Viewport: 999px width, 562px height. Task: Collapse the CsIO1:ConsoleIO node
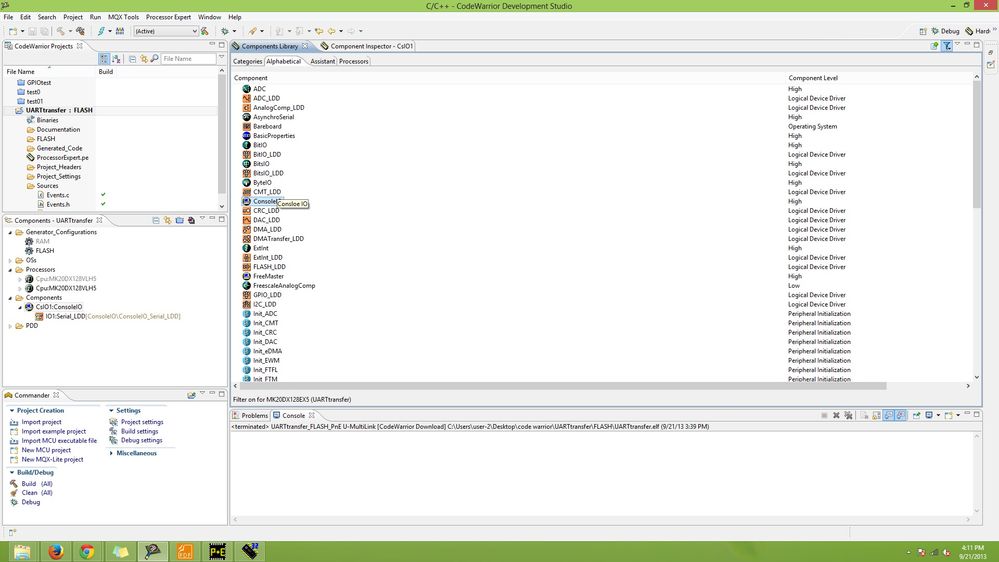click(20, 307)
